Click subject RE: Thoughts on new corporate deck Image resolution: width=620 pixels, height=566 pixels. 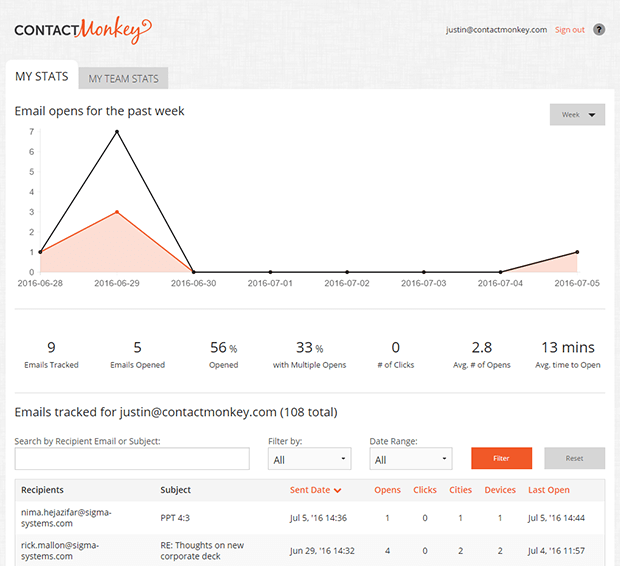coord(202,551)
